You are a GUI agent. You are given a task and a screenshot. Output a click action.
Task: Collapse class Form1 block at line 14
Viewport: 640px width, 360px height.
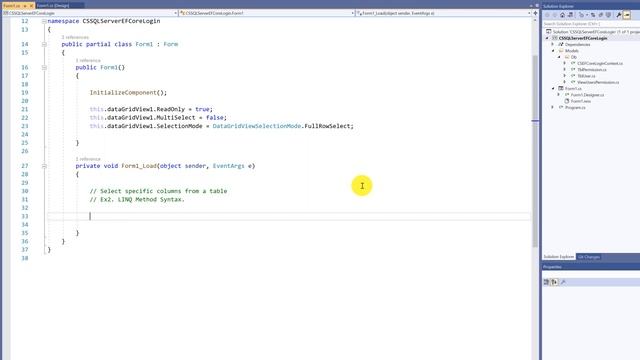(x=44, y=44)
